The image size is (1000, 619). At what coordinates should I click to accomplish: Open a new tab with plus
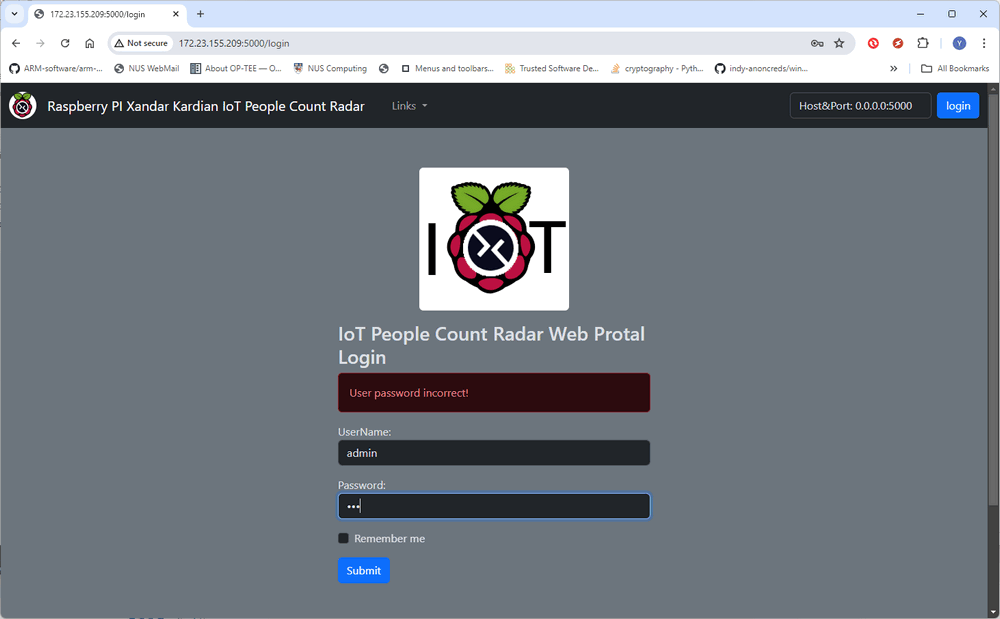click(200, 14)
